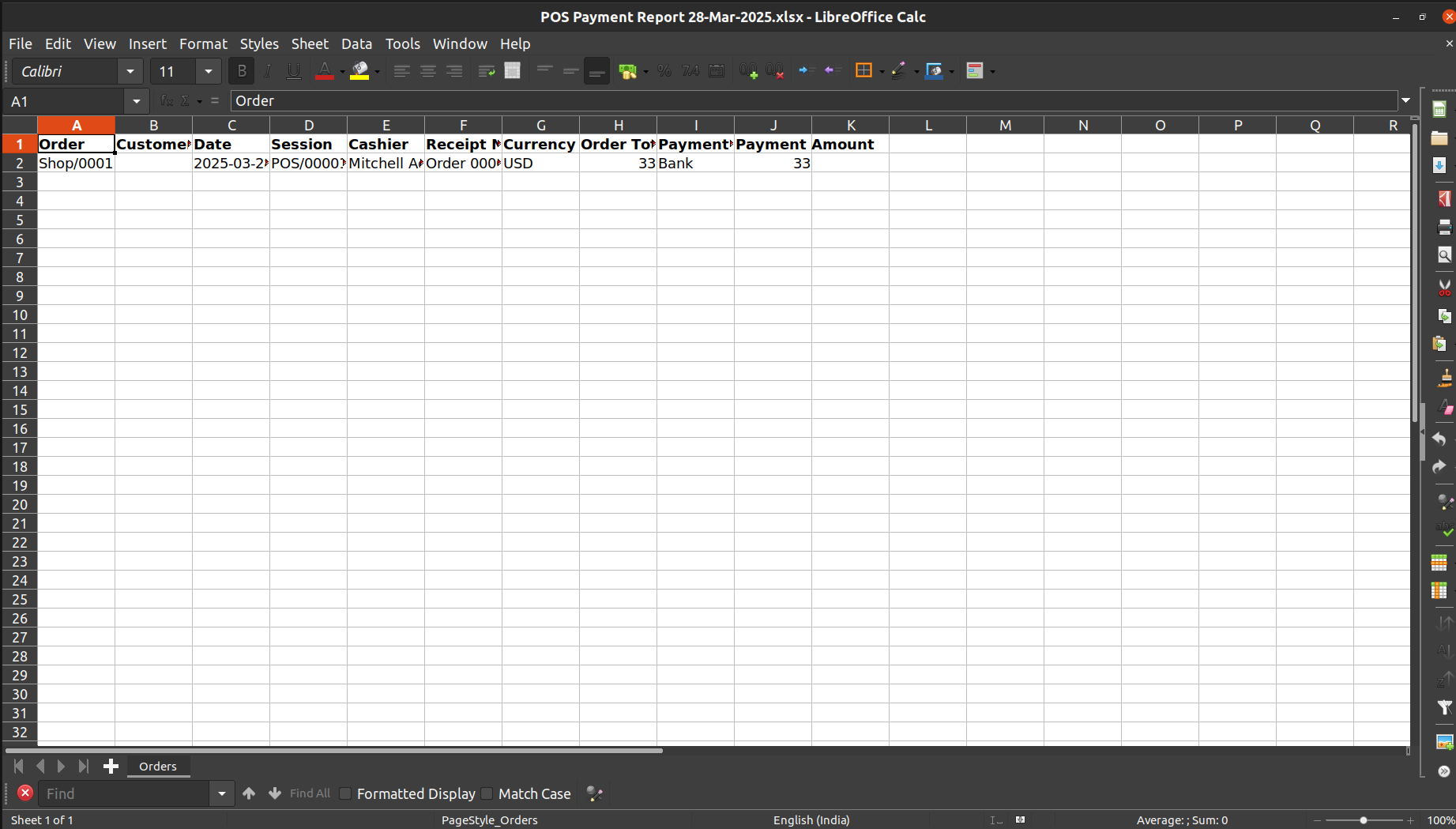Center cell text horizontally
The width and height of the screenshot is (1456, 829).
click(428, 71)
